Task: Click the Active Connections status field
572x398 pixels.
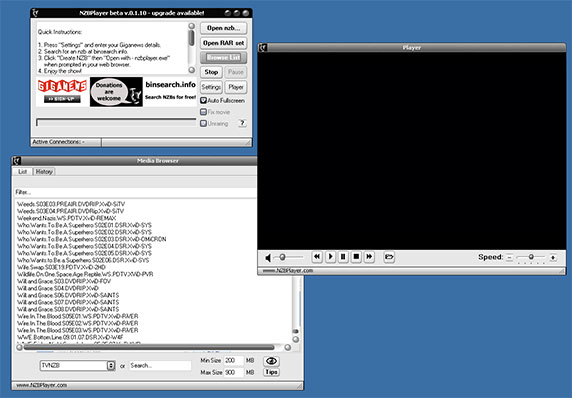Action: [66, 142]
